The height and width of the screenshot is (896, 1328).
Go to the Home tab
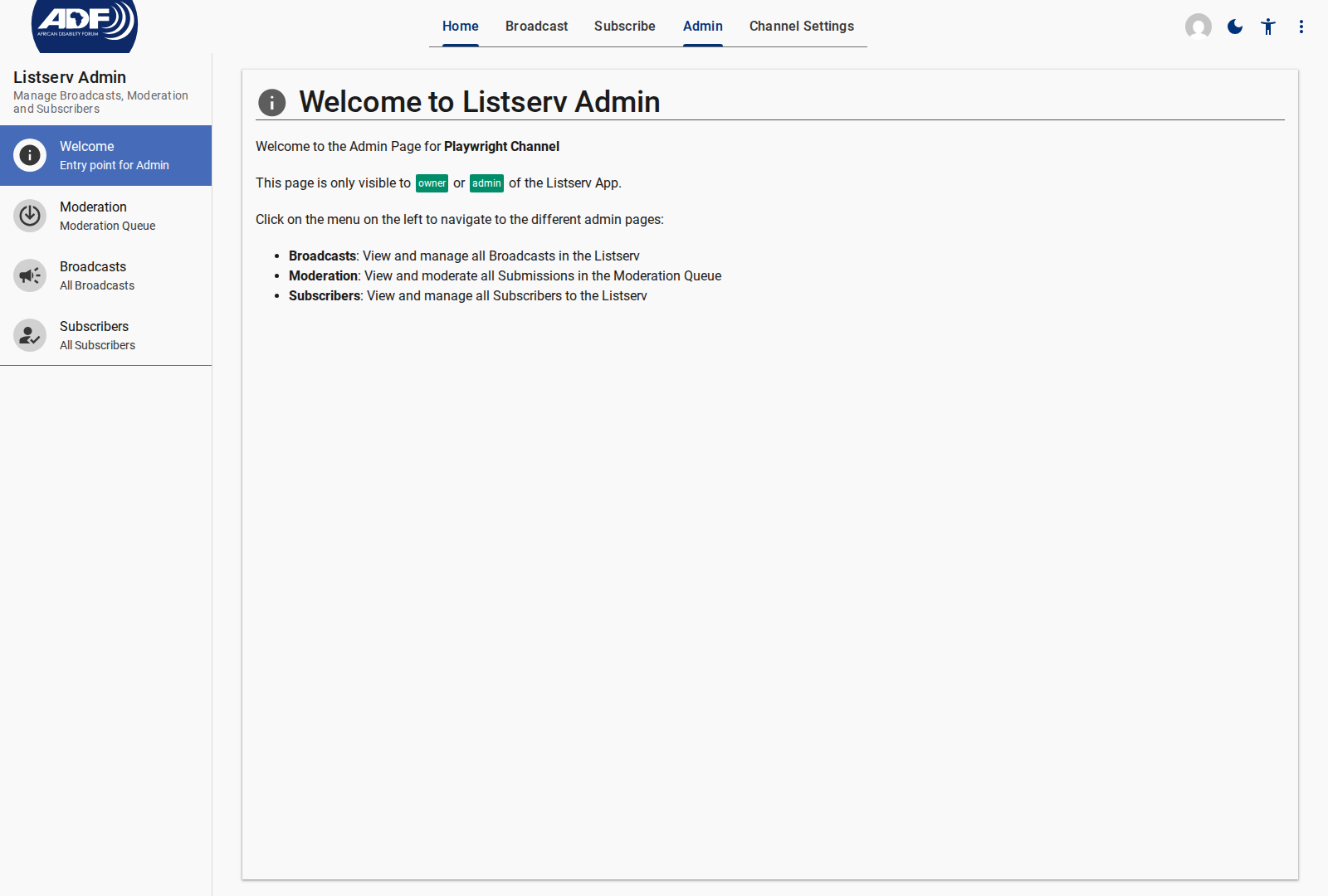pyautogui.click(x=461, y=27)
